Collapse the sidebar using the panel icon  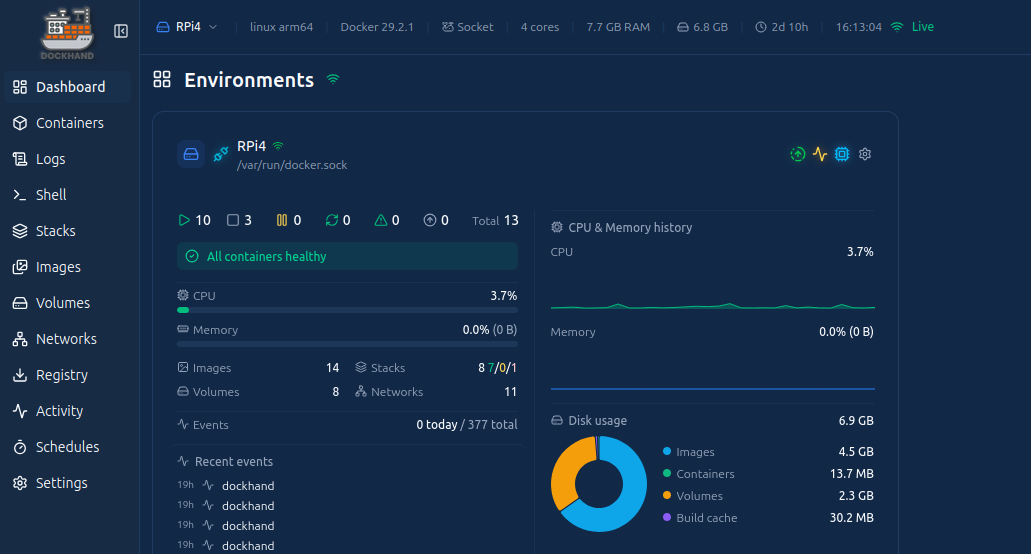pyautogui.click(x=121, y=31)
